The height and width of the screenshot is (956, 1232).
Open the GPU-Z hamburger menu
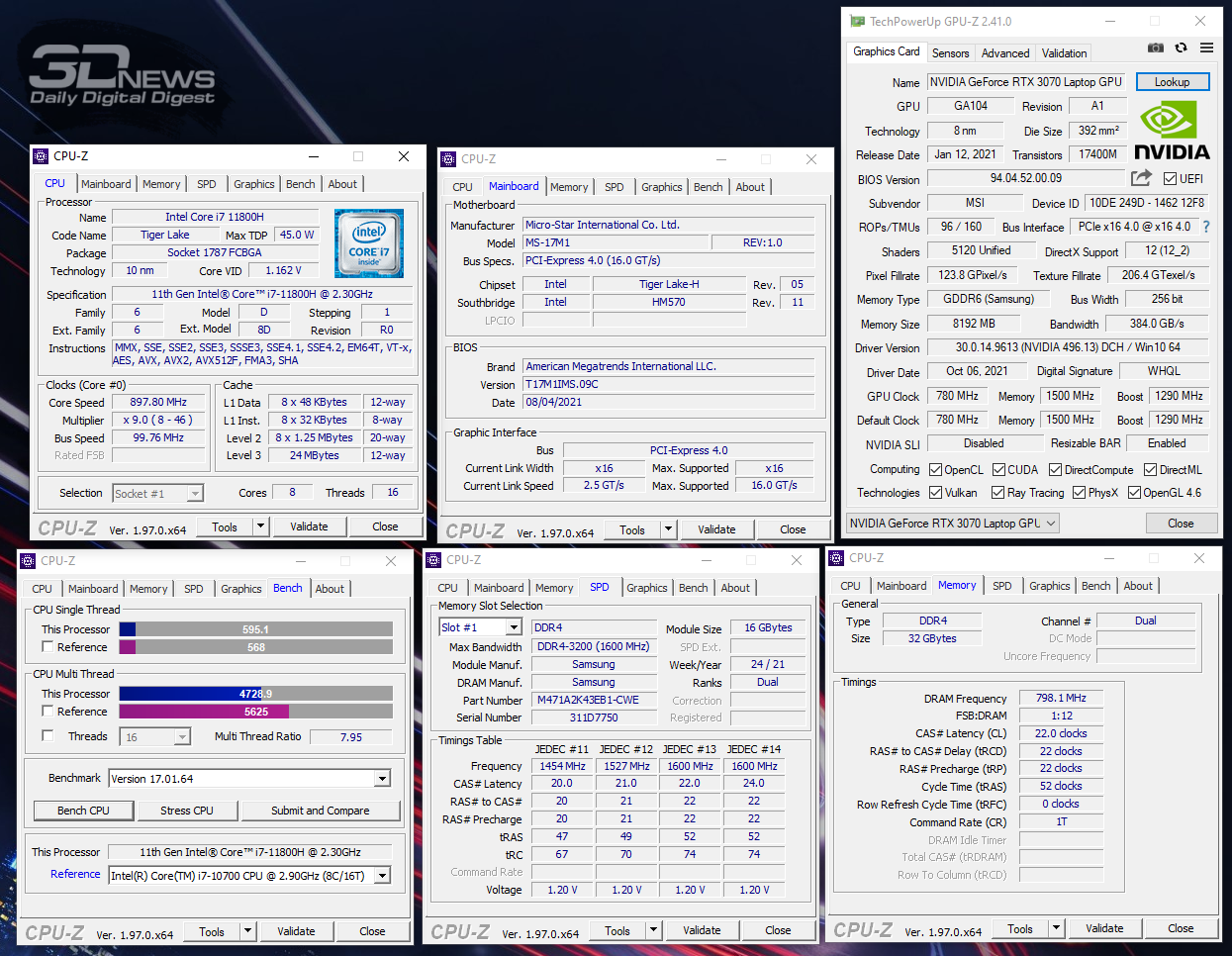pos(1206,48)
